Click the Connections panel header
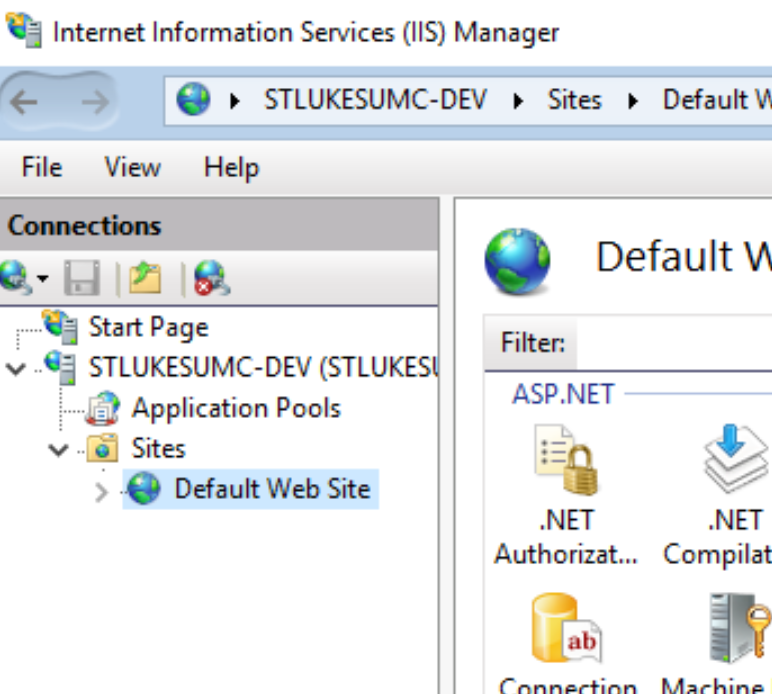The height and width of the screenshot is (694, 772). [219, 225]
